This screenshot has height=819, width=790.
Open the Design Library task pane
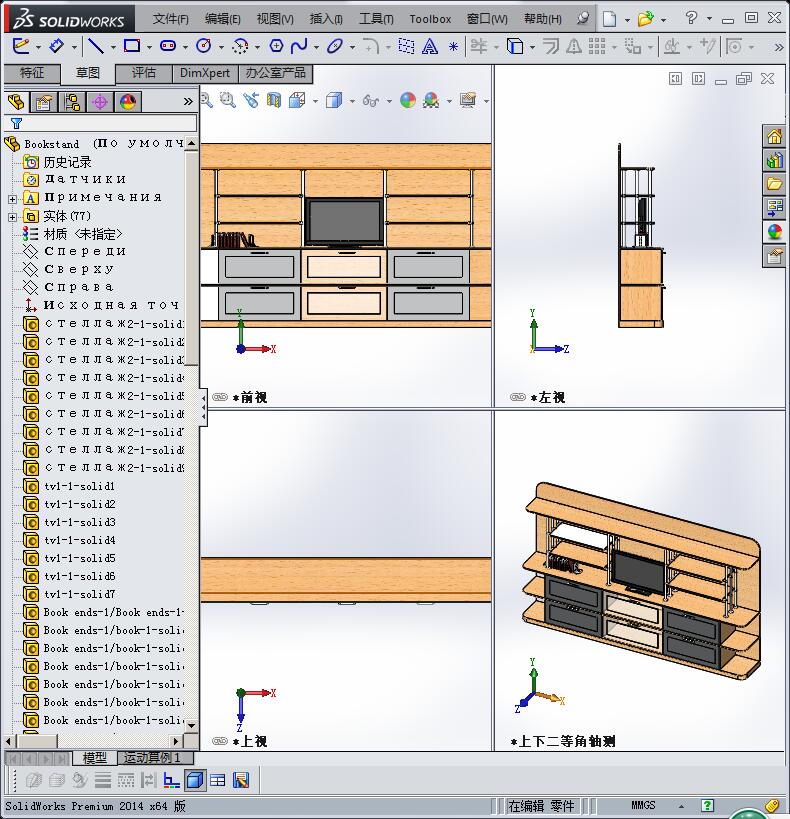[x=774, y=160]
